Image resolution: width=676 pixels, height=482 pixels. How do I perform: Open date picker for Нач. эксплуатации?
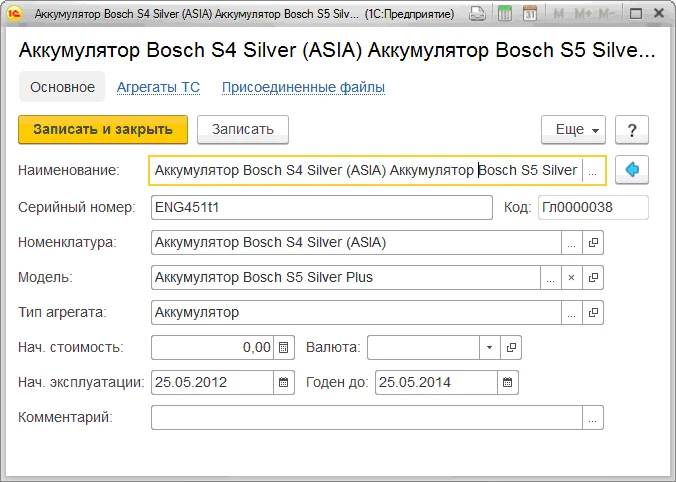[284, 382]
